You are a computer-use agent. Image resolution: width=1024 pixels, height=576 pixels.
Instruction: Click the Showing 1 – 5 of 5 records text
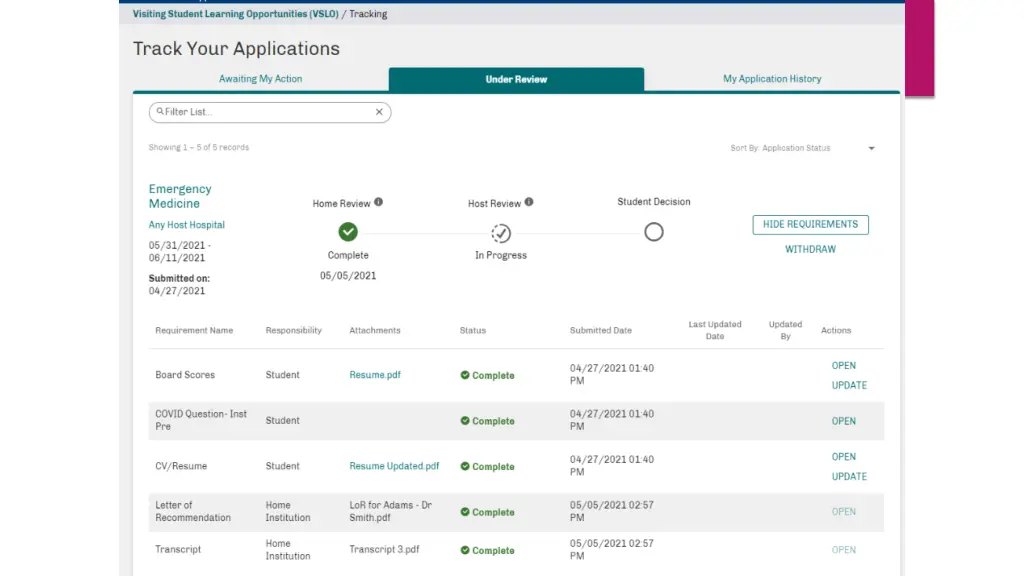199,148
